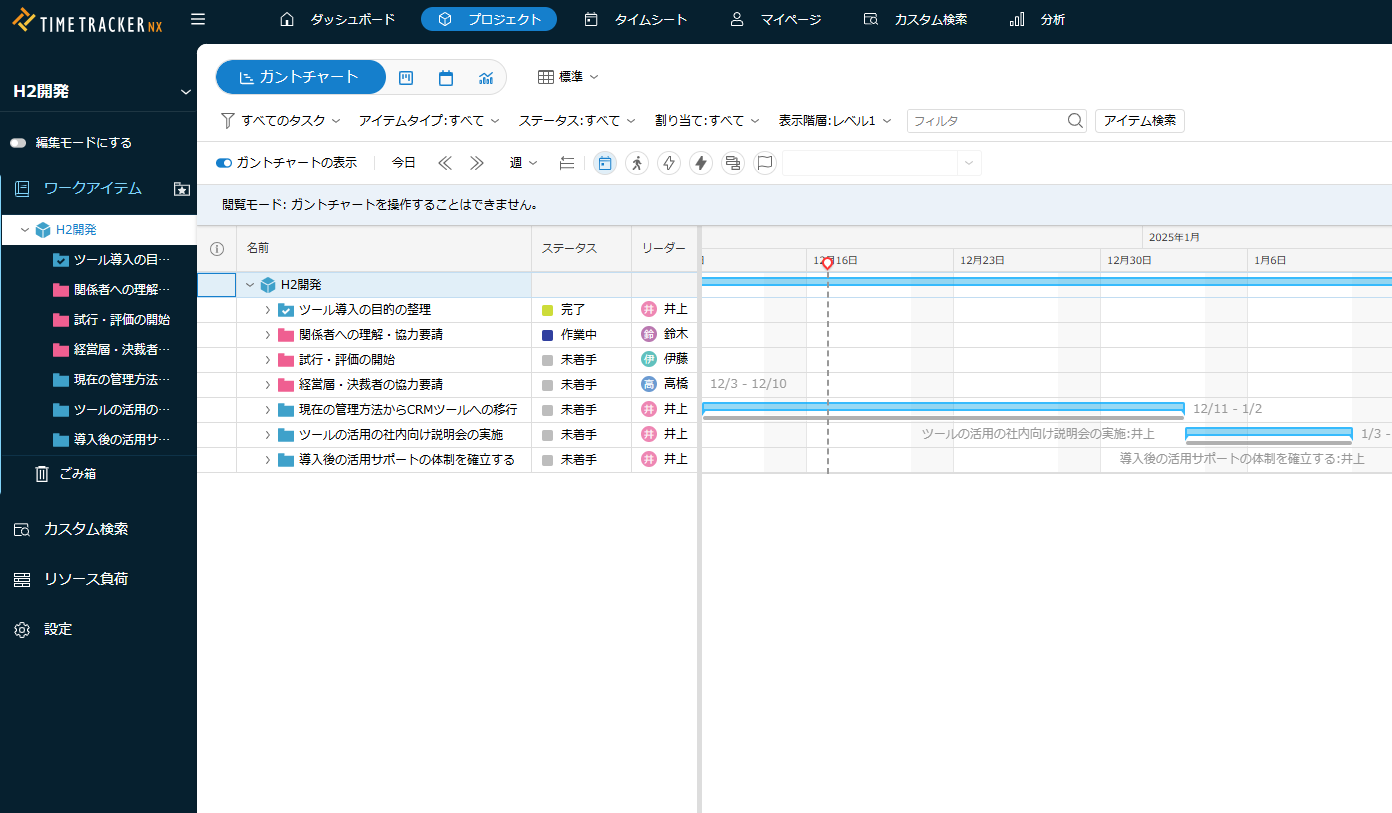Jump back with the double-left arrow icon
This screenshot has width=1392, height=813.
point(445,163)
